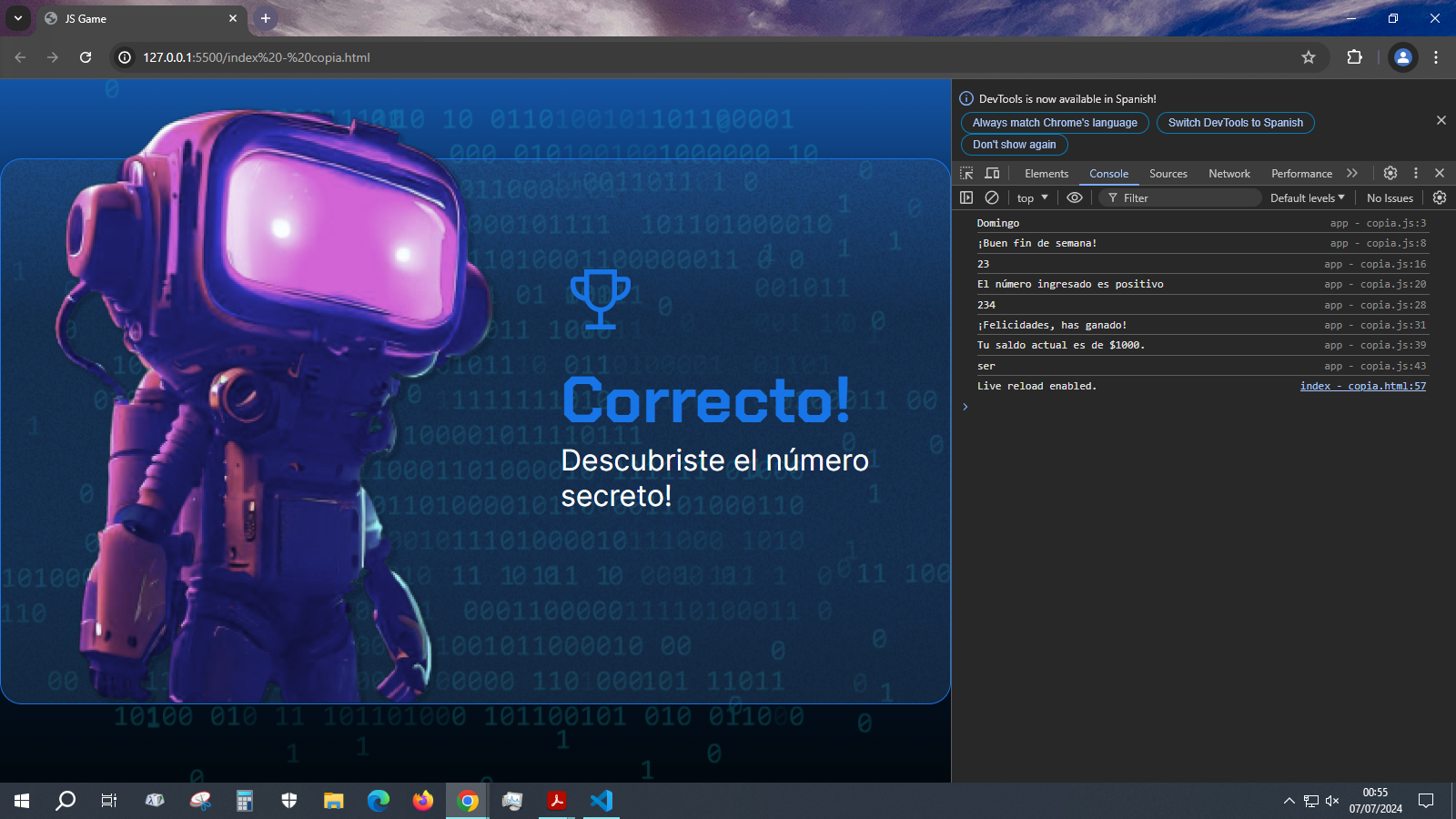Open a new tab
The height and width of the screenshot is (819, 1456).
tap(265, 18)
